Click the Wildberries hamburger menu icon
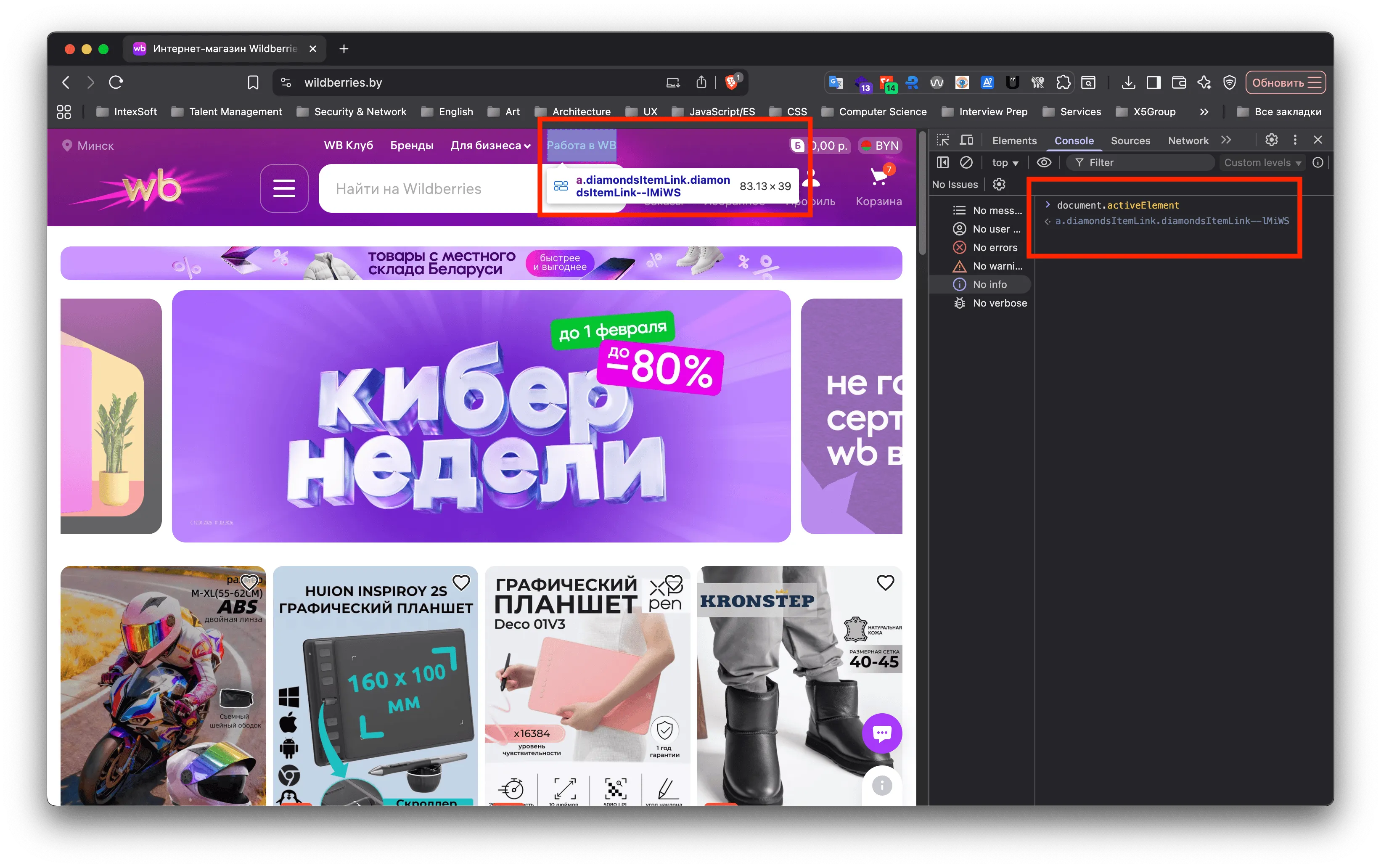 (x=284, y=188)
